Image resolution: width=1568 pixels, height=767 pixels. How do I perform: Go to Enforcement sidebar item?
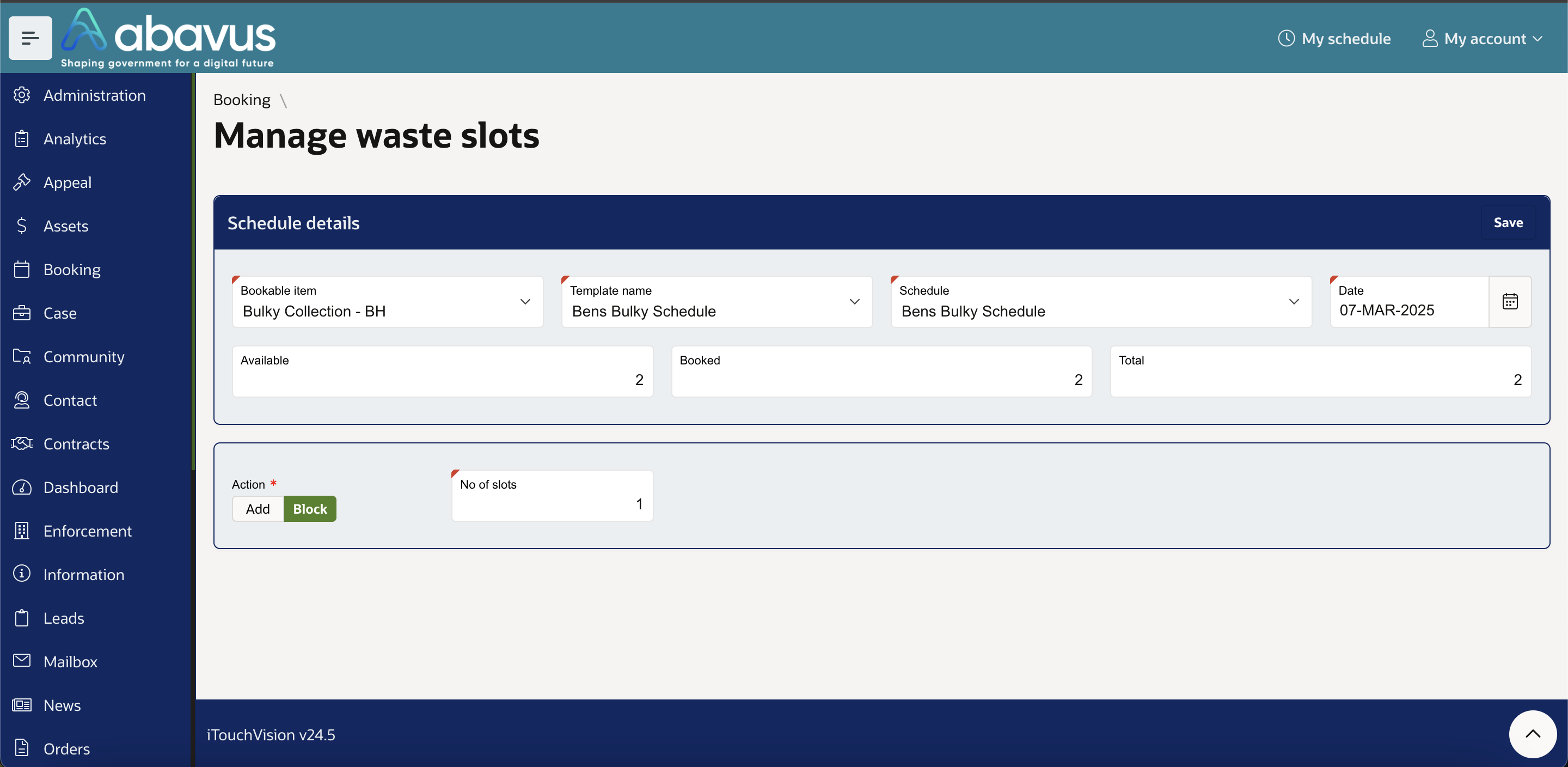[x=87, y=531]
